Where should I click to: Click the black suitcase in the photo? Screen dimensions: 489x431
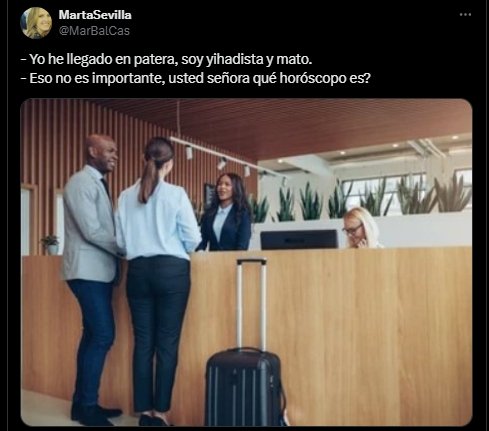click(x=245, y=387)
